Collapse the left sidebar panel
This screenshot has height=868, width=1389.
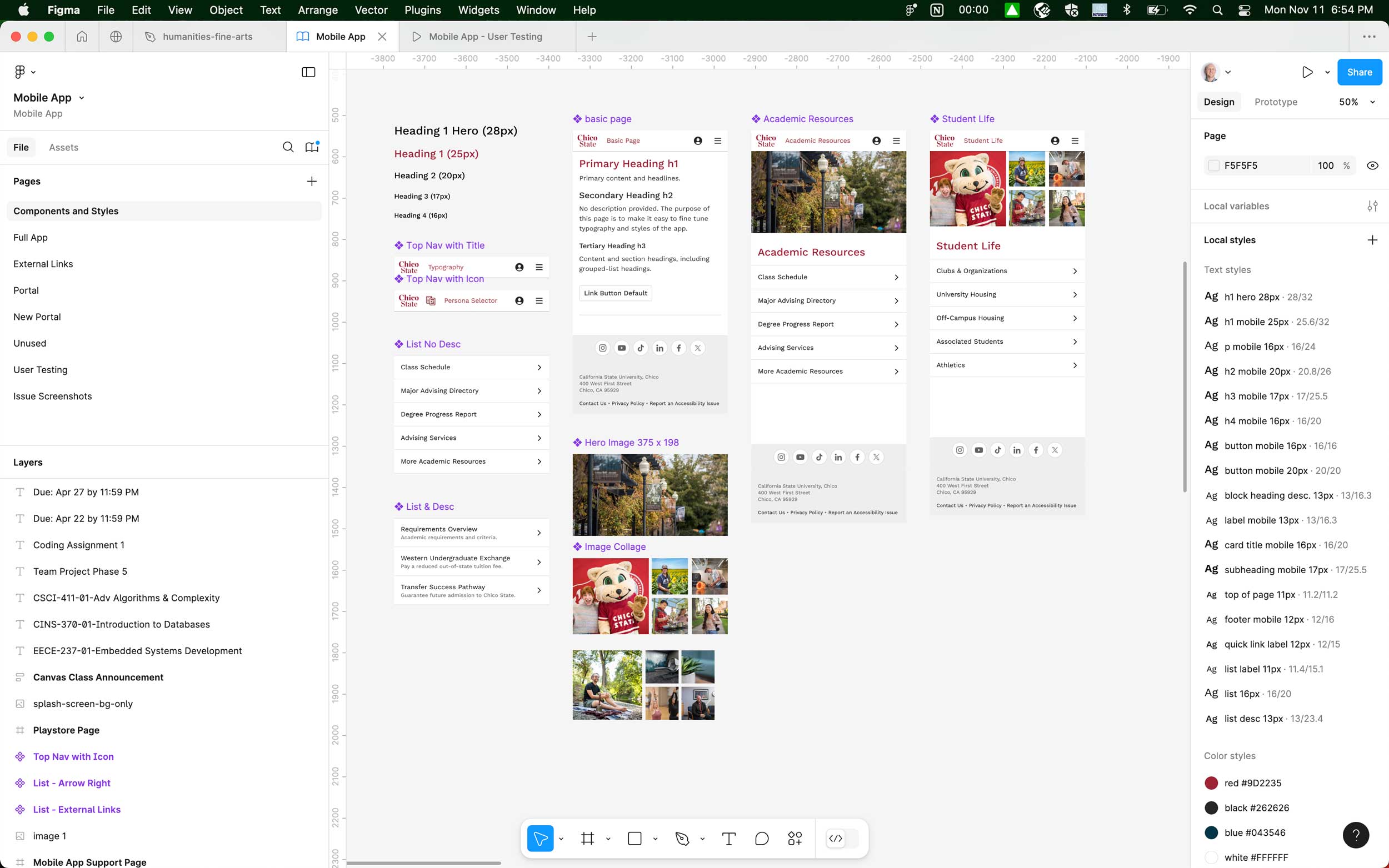tap(308, 72)
